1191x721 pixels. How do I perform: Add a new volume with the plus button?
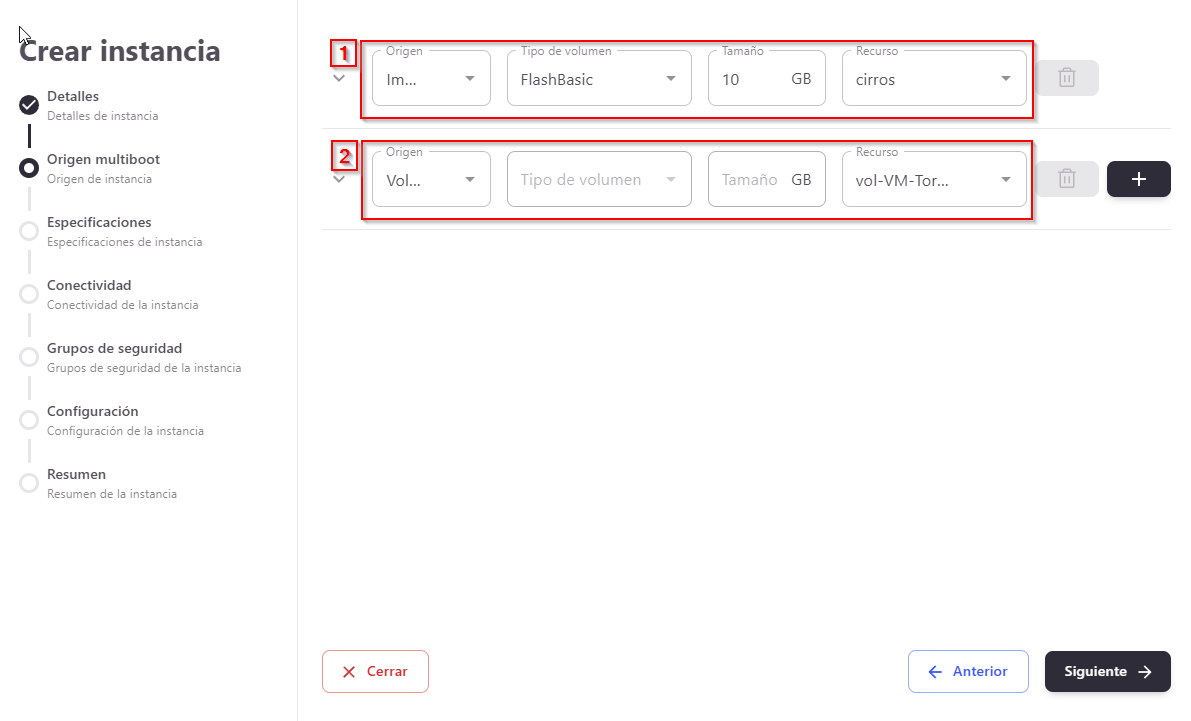[x=1138, y=179]
